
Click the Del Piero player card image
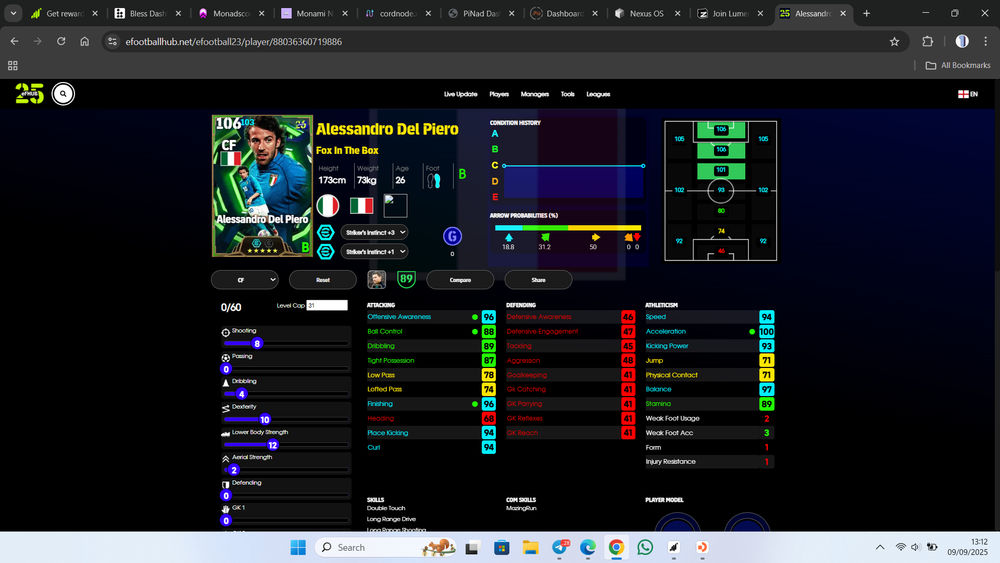[x=262, y=186]
